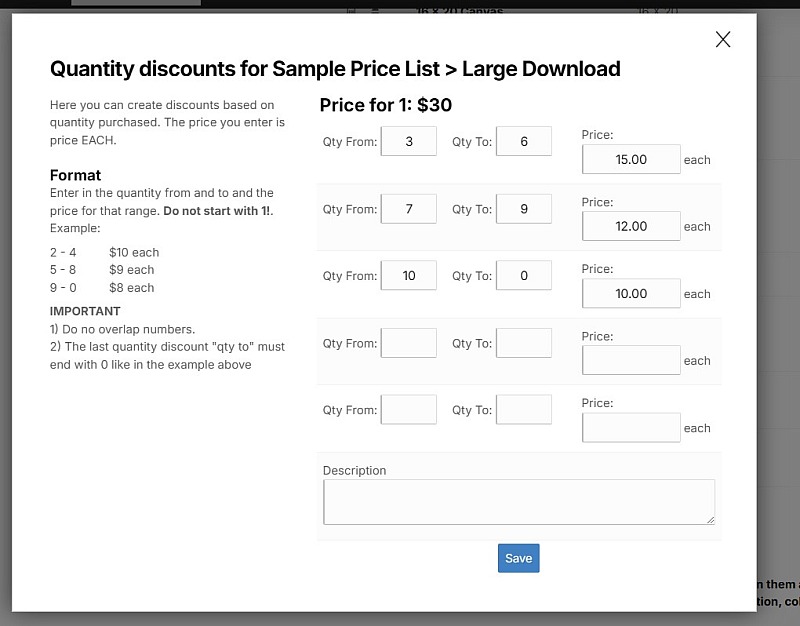Click the dialog title heading text
Image resolution: width=800 pixels, height=626 pixels.
coord(335,69)
